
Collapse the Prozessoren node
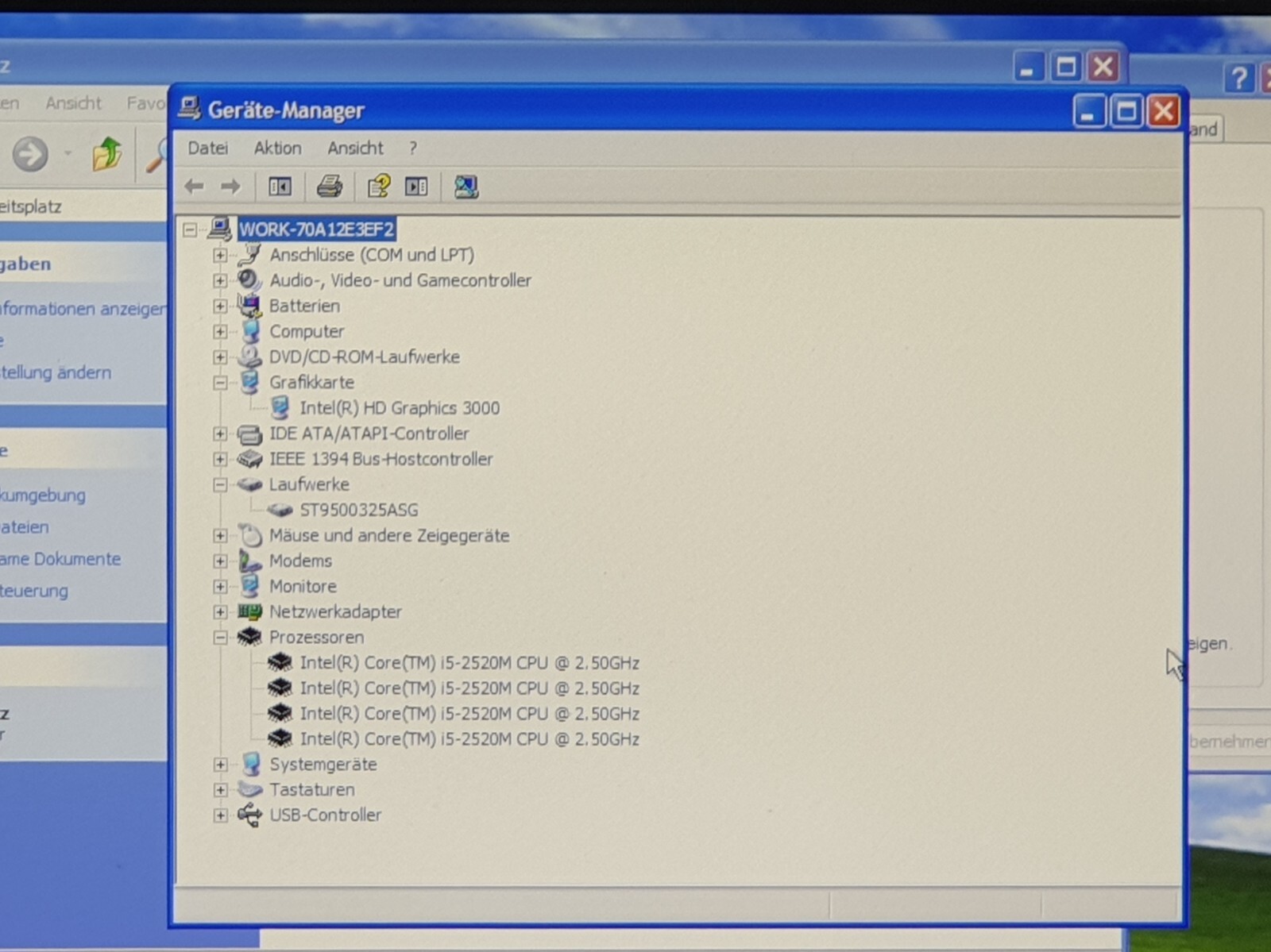[x=220, y=638]
